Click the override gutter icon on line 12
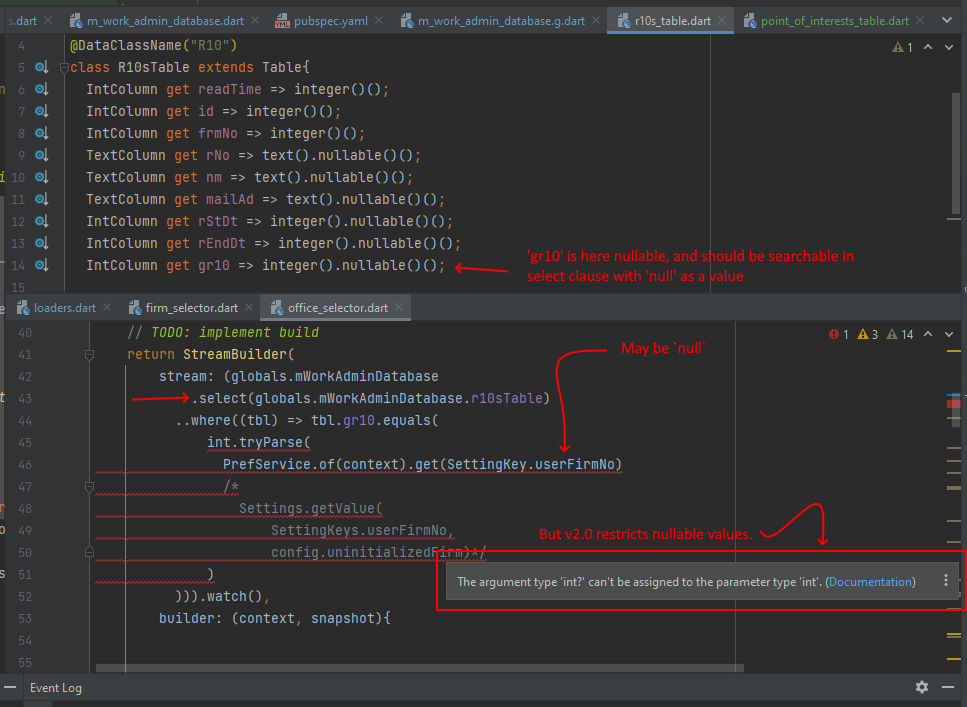The image size is (967, 707). [x=42, y=221]
